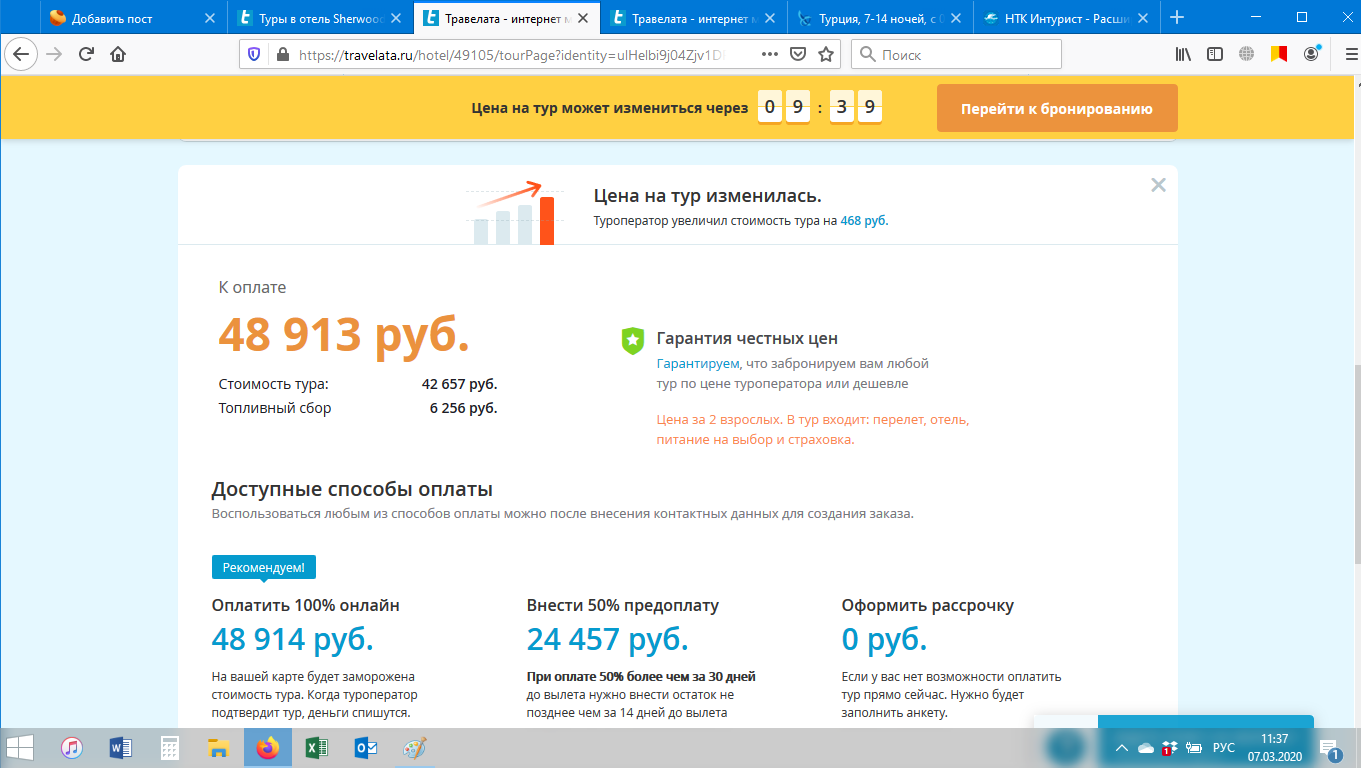Open Word from the taskbar

click(121, 747)
